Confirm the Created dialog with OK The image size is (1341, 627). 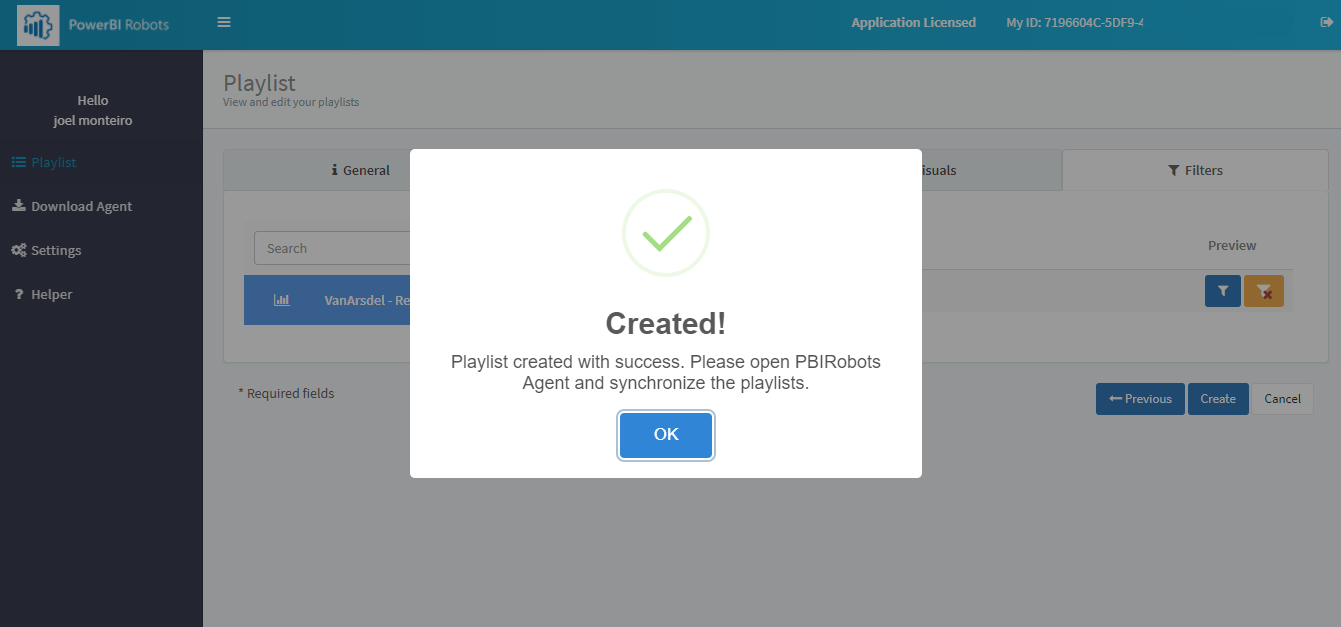(666, 435)
